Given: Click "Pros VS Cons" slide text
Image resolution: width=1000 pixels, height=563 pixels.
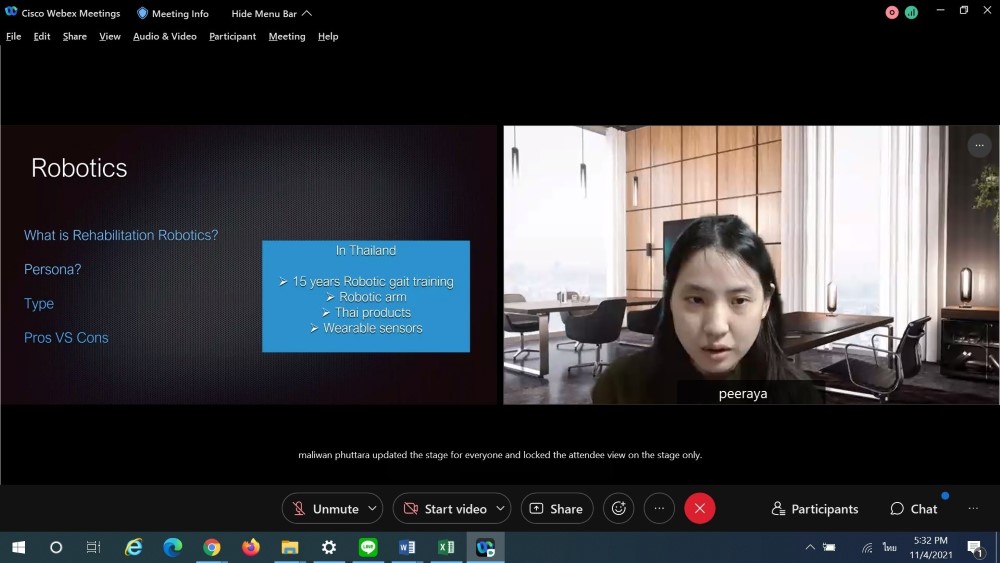Looking at the screenshot, I should pos(66,338).
